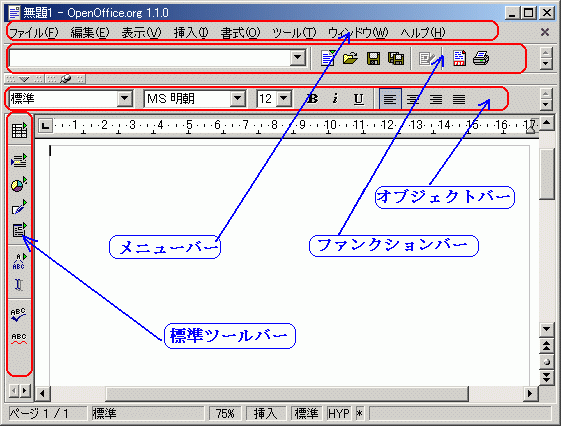Screen dimensions: 561x426
Task: Click the horizontal scrollbar thumb
Action: pos(287,394)
